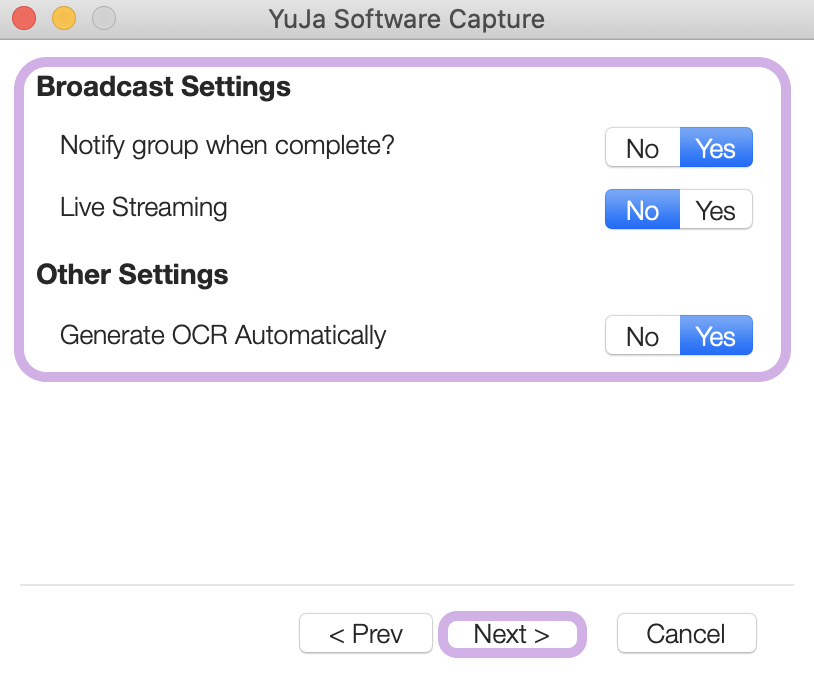
Task: Select the Other Settings heading
Action: (132, 274)
